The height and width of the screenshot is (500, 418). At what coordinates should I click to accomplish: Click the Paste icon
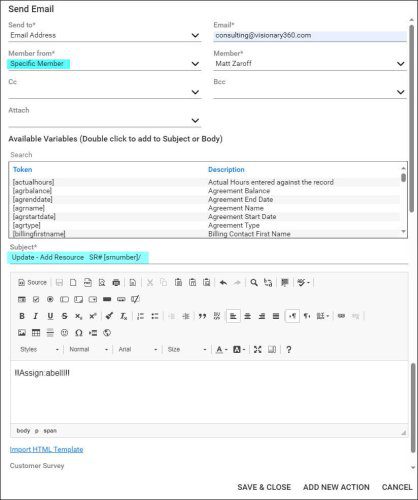pos(178,283)
